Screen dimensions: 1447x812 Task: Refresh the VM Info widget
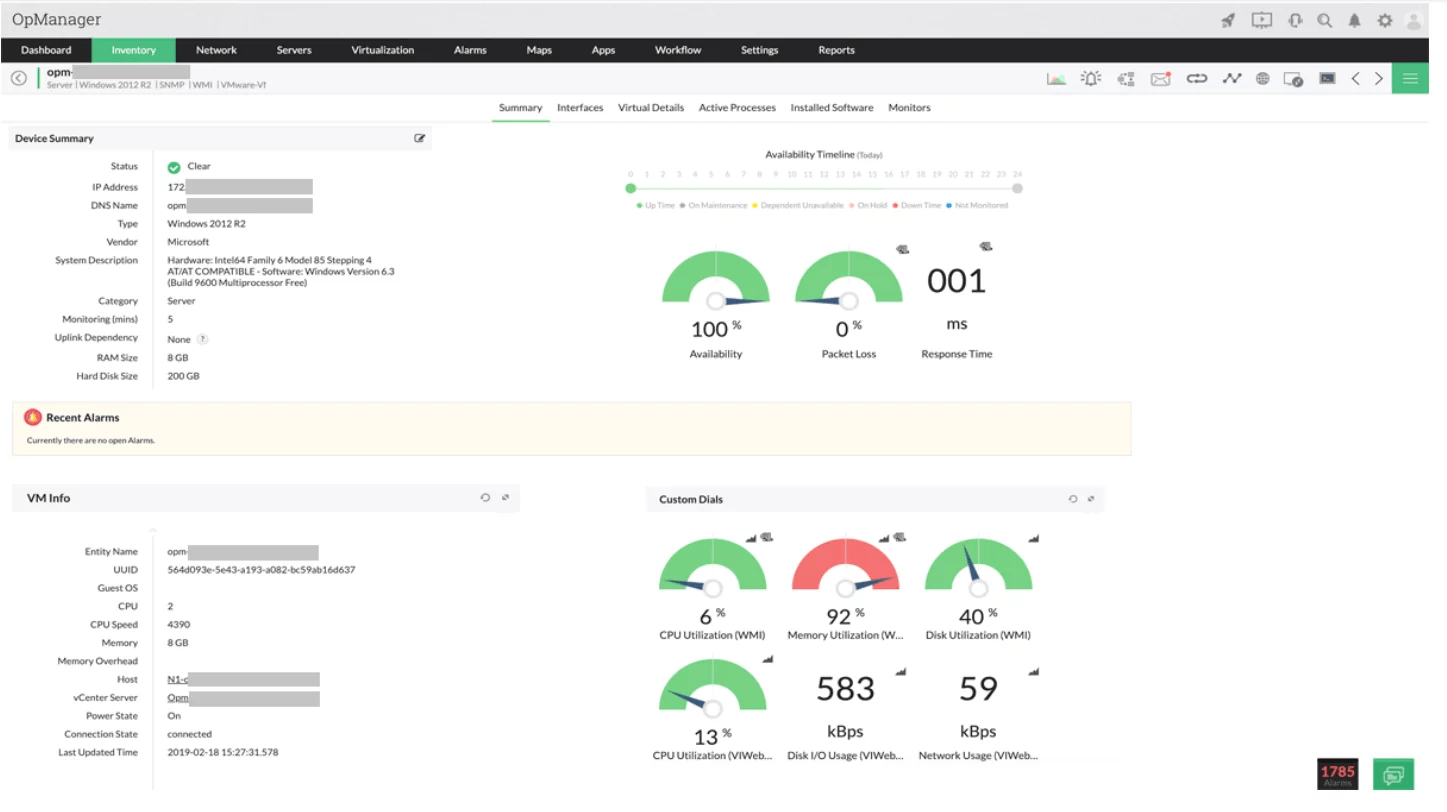pyautogui.click(x=485, y=498)
